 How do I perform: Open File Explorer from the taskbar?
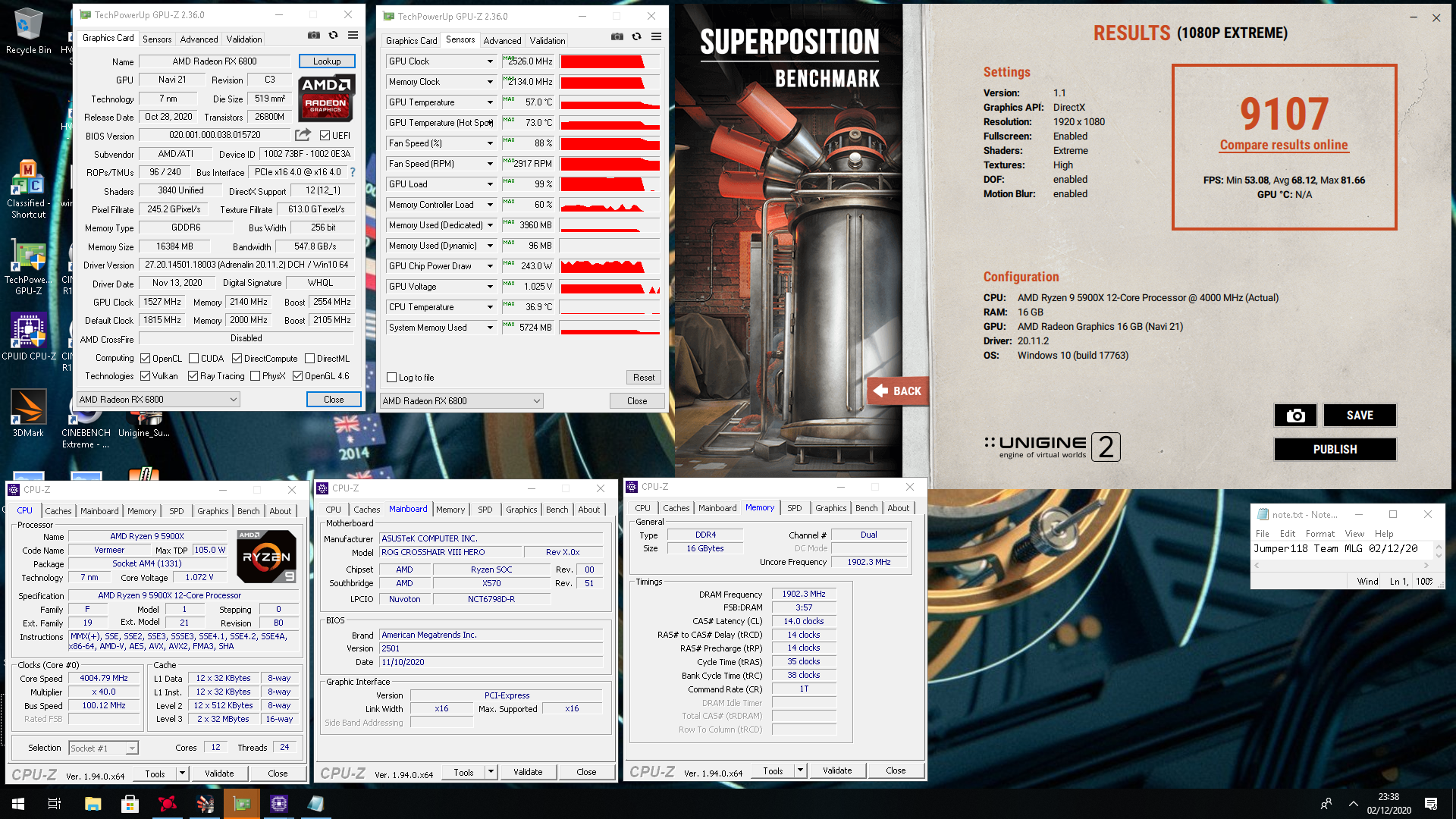point(93,804)
